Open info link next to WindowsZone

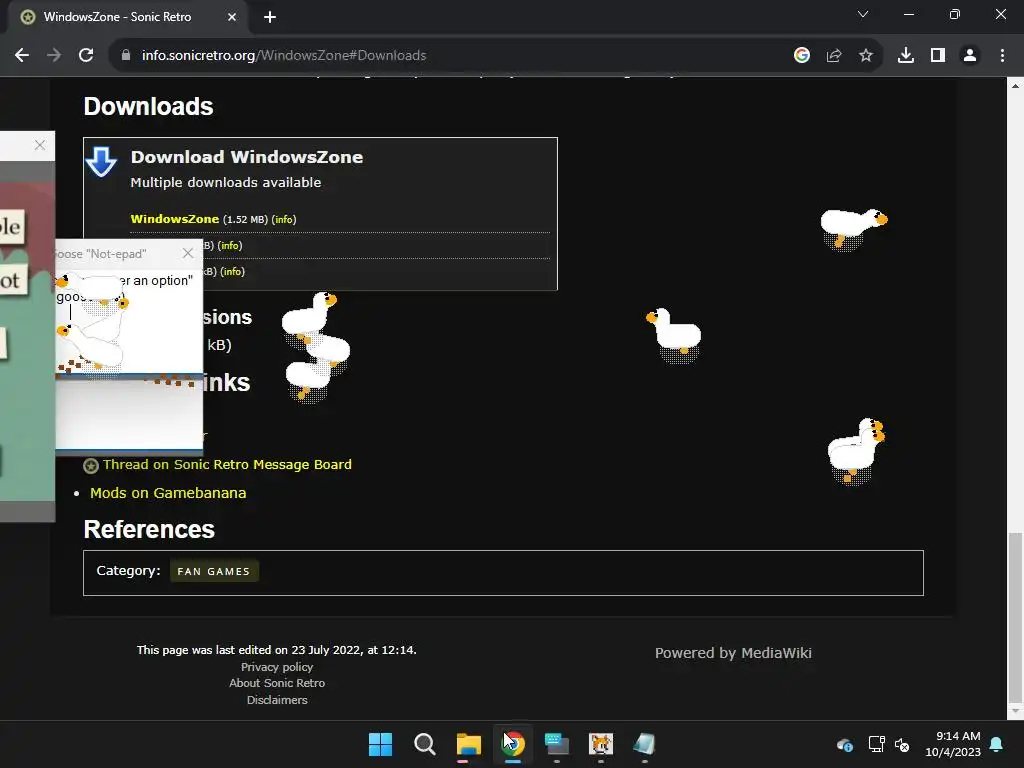pyautogui.click(x=283, y=219)
